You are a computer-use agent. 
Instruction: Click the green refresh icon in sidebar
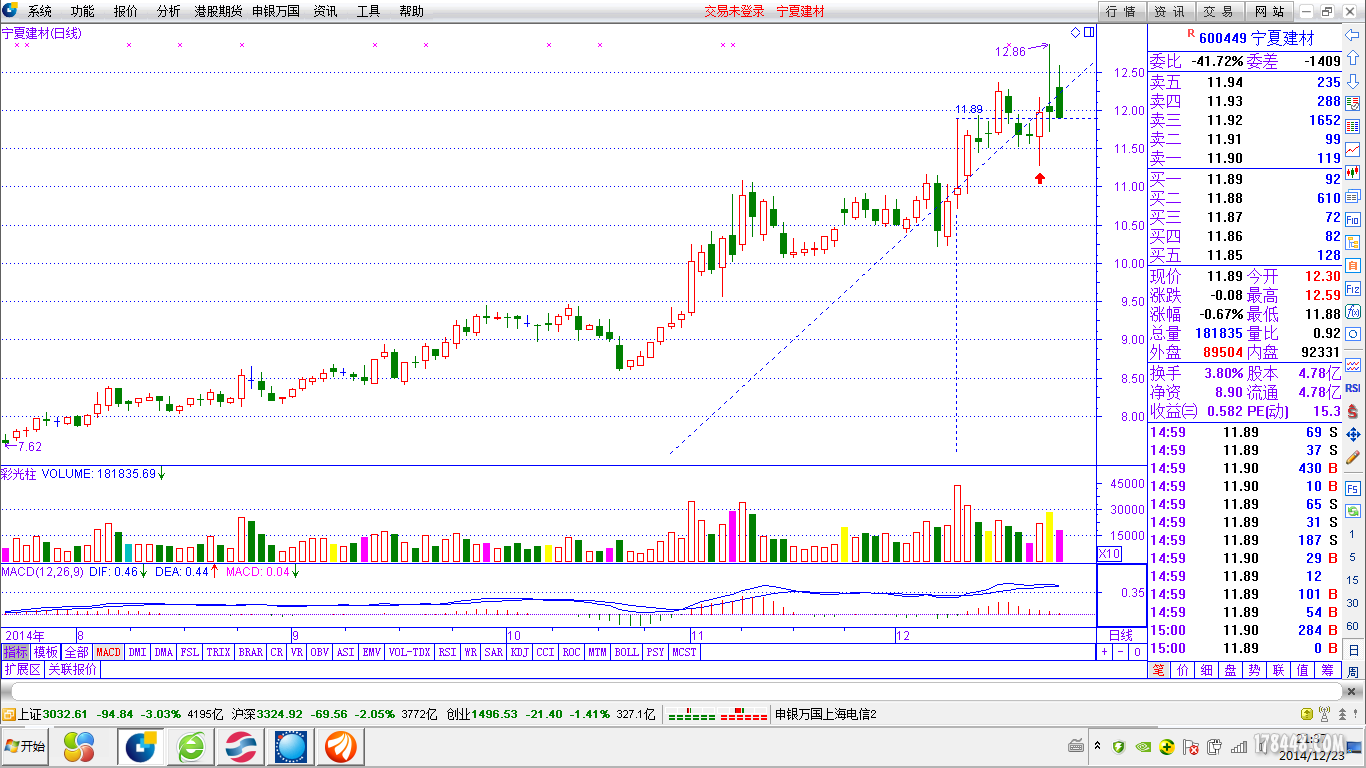pyautogui.click(x=1353, y=511)
